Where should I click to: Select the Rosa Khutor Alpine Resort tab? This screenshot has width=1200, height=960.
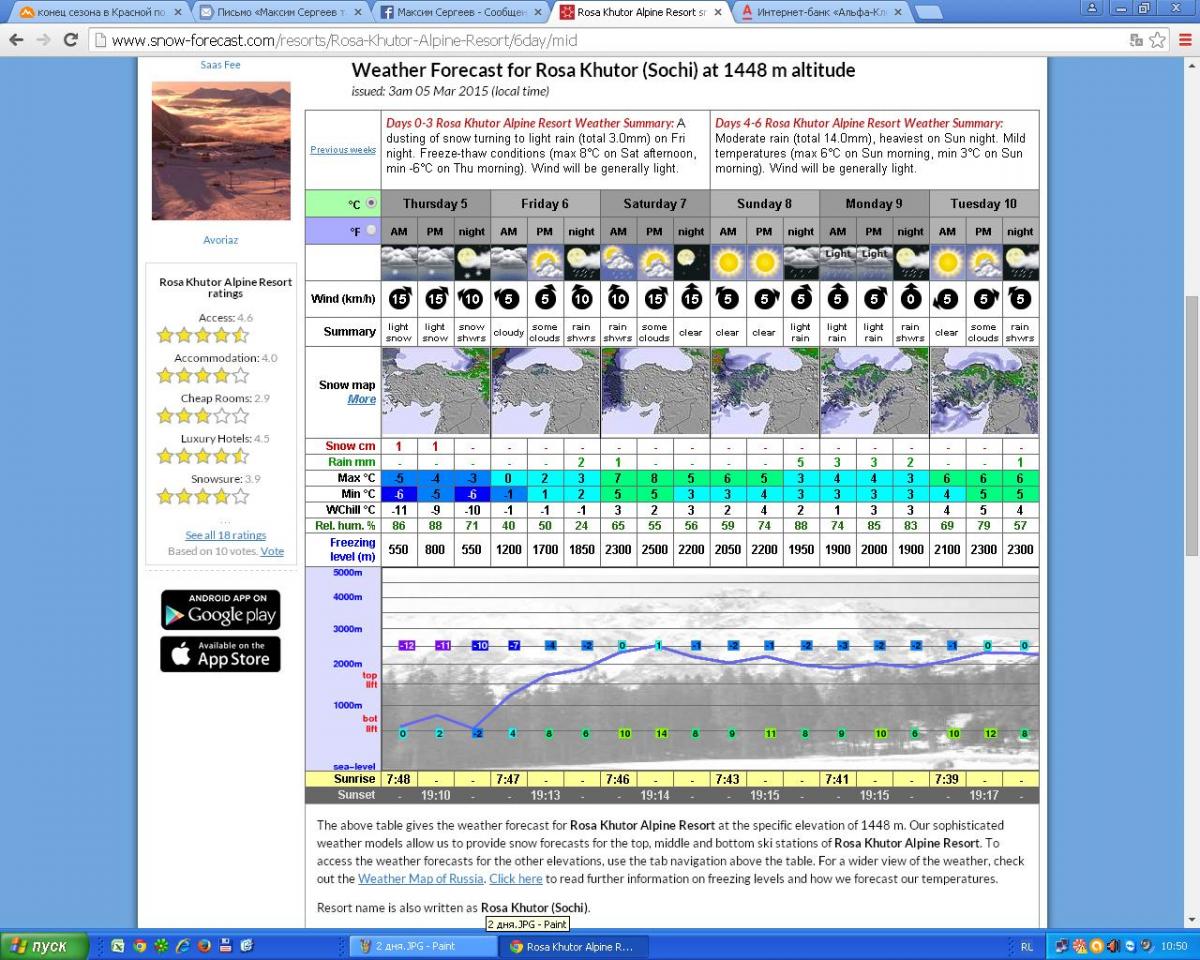click(x=641, y=12)
